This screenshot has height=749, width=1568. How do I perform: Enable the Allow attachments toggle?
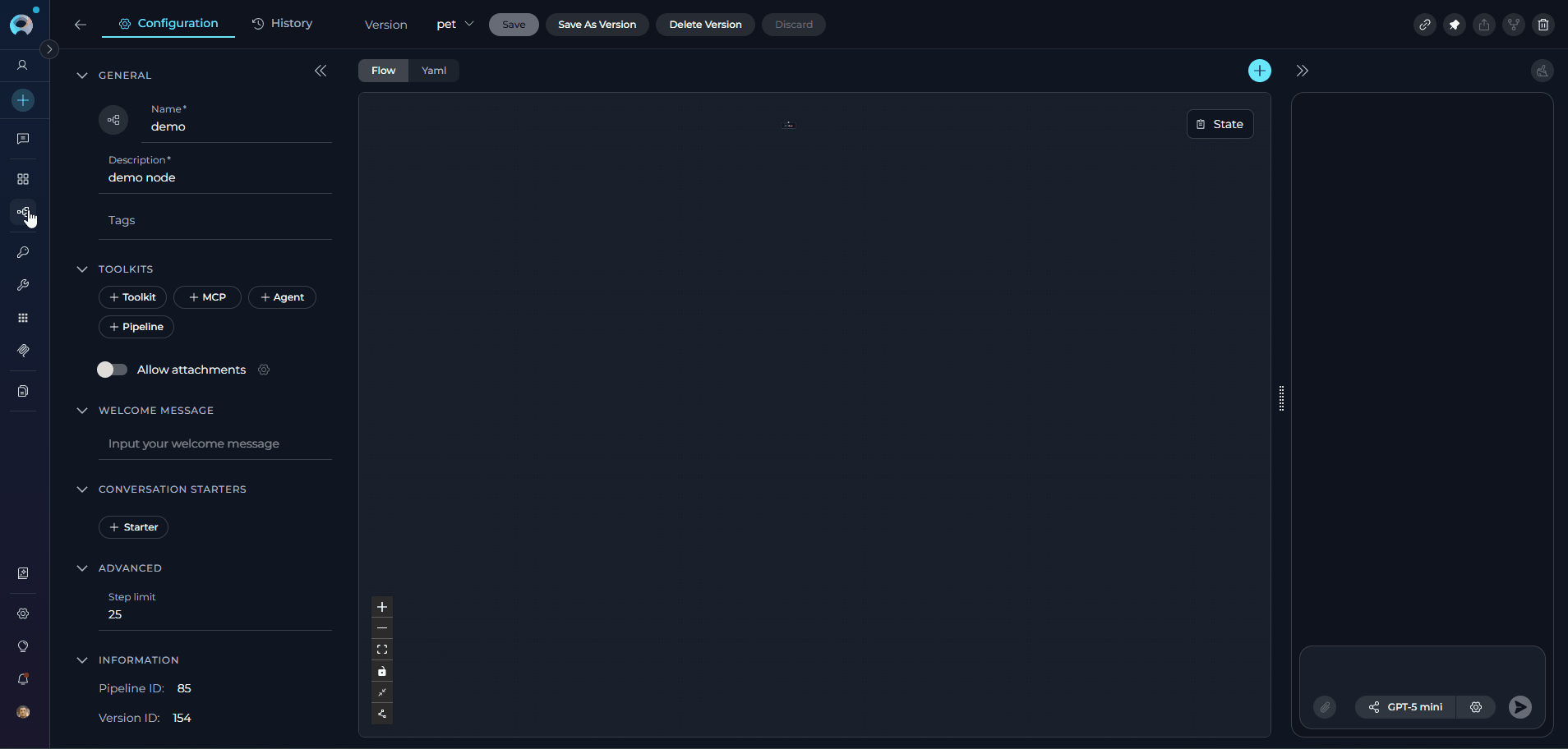coord(113,370)
